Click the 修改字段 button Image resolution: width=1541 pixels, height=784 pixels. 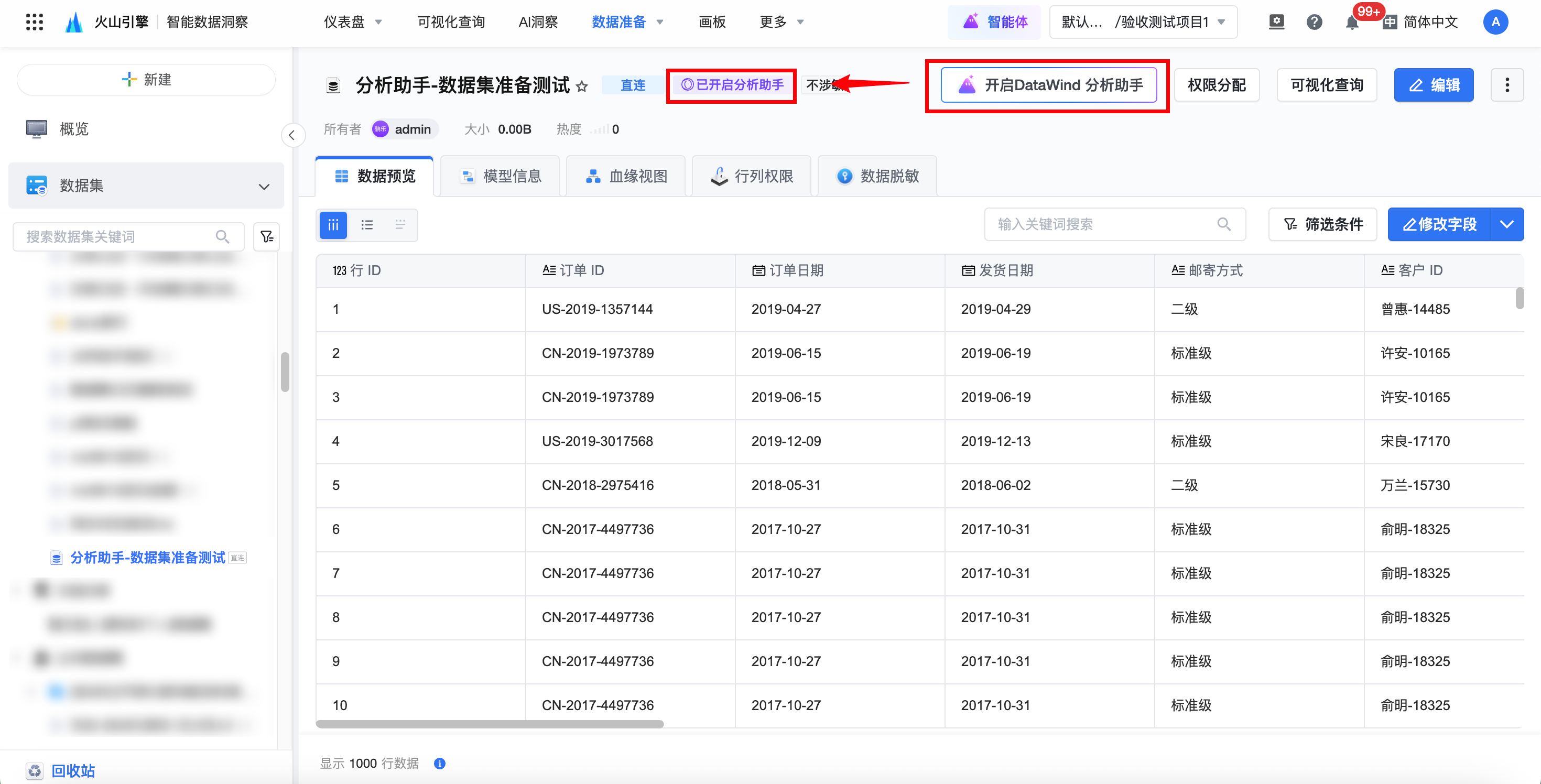coord(1439,224)
